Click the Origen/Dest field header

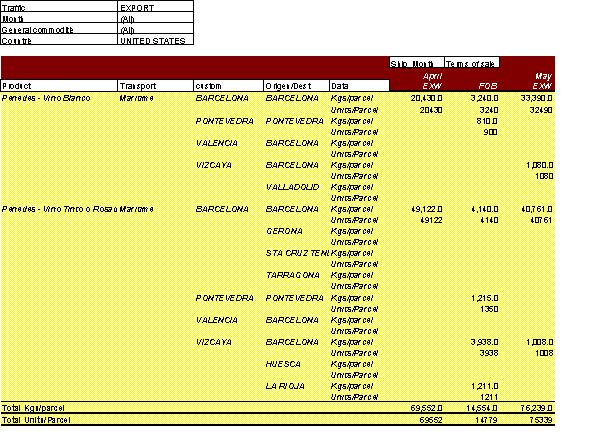tap(296, 86)
